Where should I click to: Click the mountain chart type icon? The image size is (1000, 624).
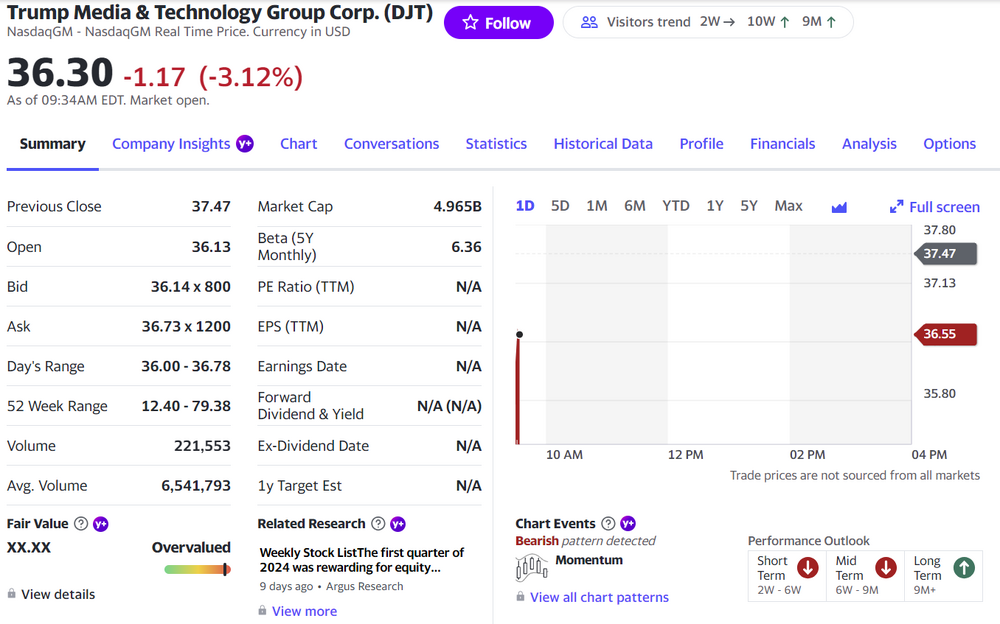tap(839, 207)
